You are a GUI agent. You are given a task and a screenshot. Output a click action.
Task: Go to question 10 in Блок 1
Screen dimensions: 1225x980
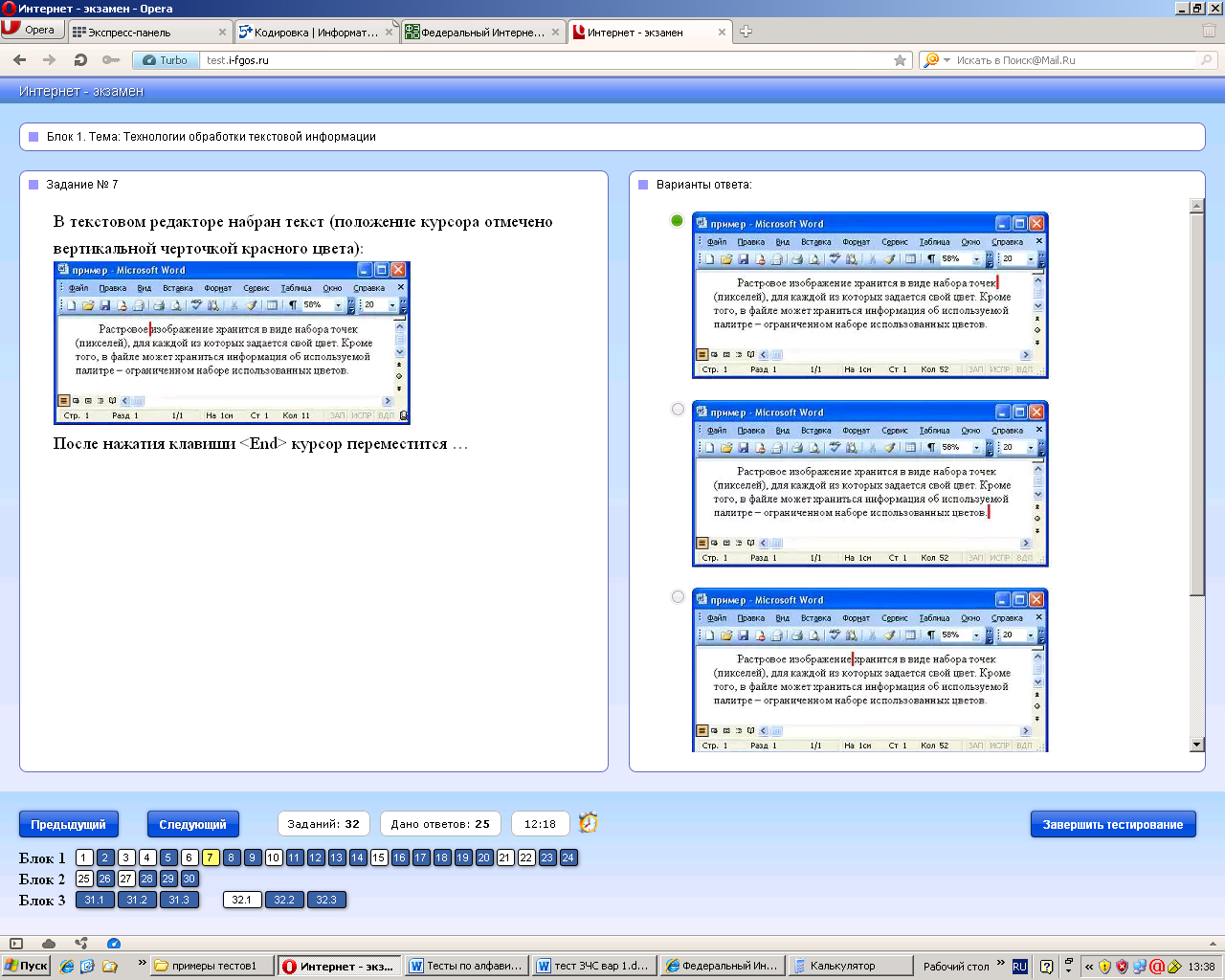(274, 857)
